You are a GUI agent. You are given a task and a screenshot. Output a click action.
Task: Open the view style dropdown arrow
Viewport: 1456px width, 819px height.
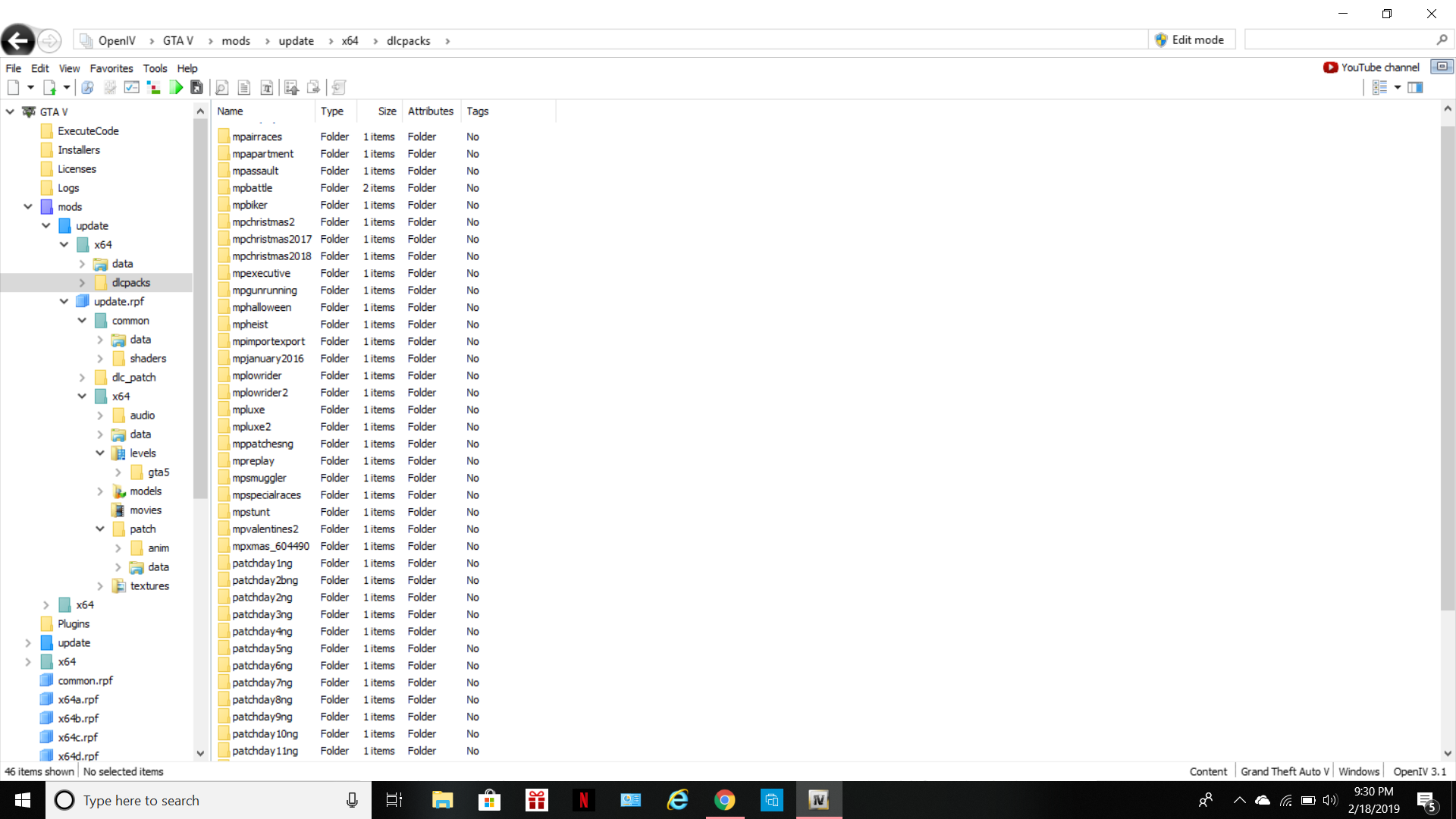(1398, 88)
